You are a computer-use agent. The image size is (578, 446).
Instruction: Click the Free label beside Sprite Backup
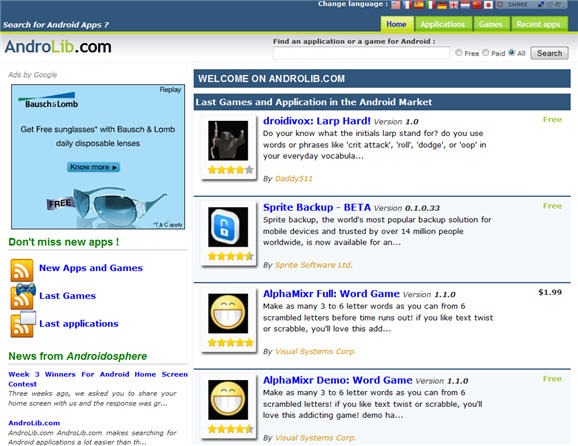(552, 206)
